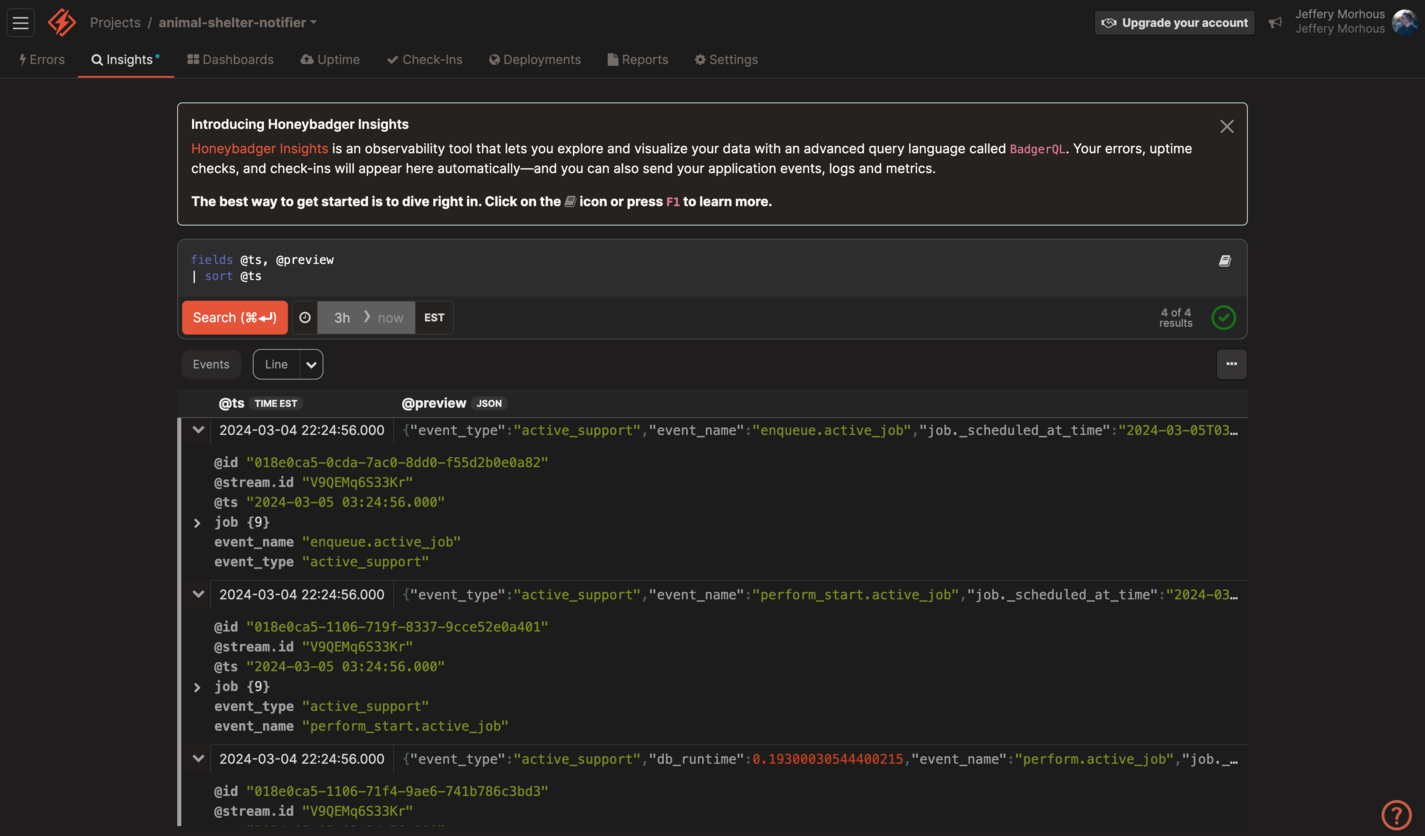Toggle the EST timezone button
This screenshot has height=836, width=1425.
[434, 318]
